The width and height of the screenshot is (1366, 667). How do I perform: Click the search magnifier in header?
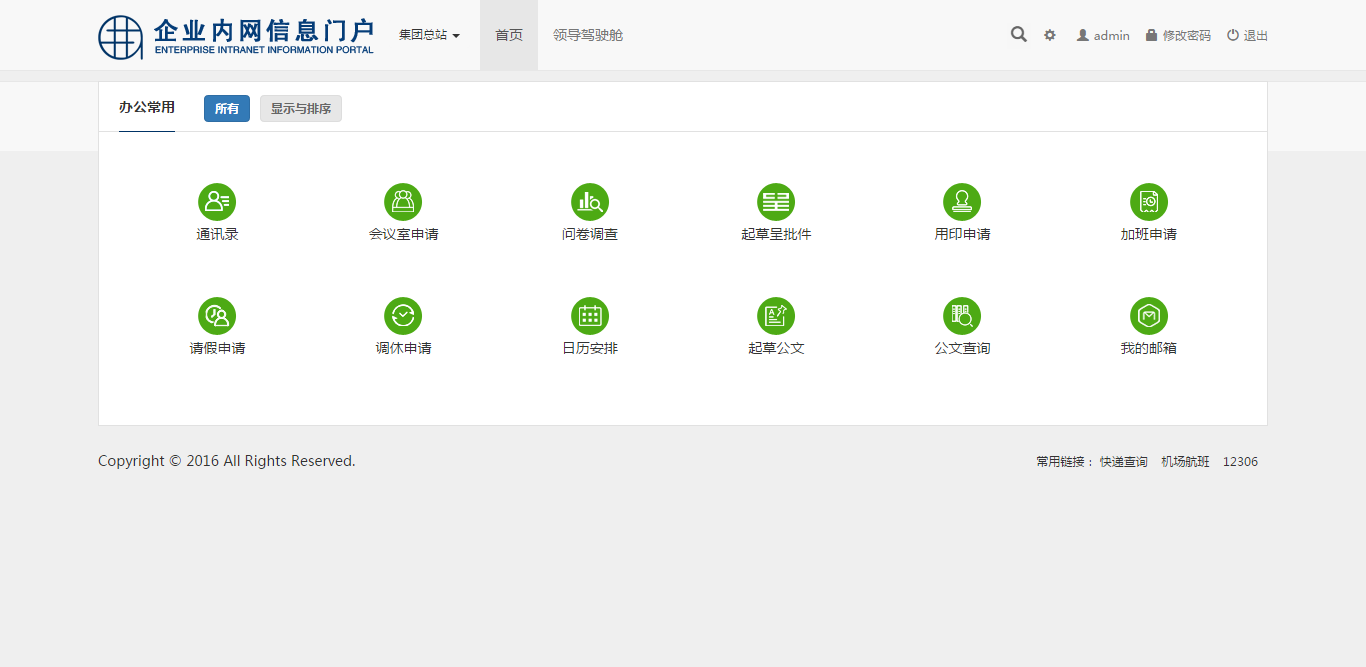click(x=1018, y=35)
